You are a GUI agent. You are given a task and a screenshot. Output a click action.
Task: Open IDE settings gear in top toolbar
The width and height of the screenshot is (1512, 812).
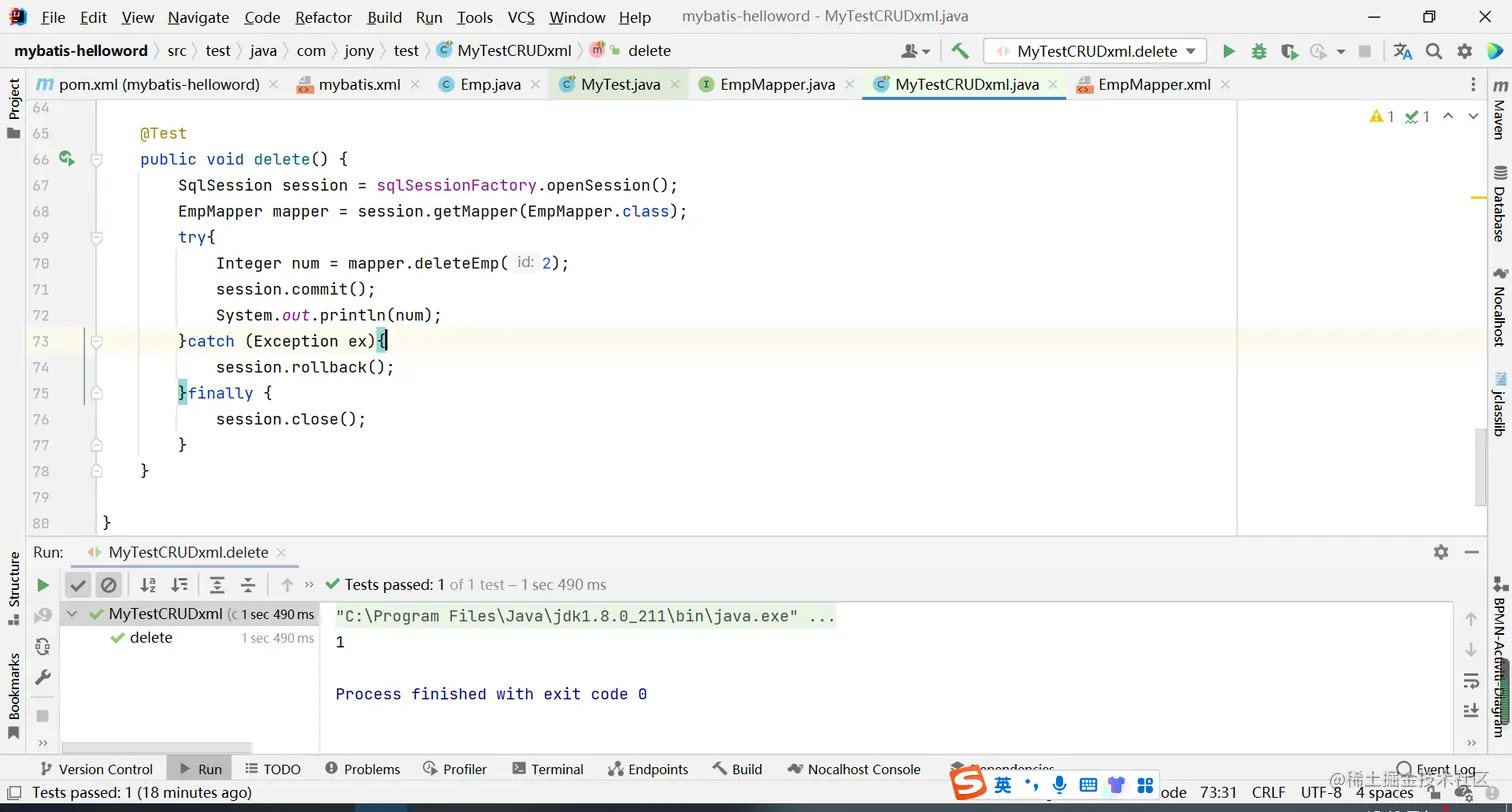point(1465,51)
